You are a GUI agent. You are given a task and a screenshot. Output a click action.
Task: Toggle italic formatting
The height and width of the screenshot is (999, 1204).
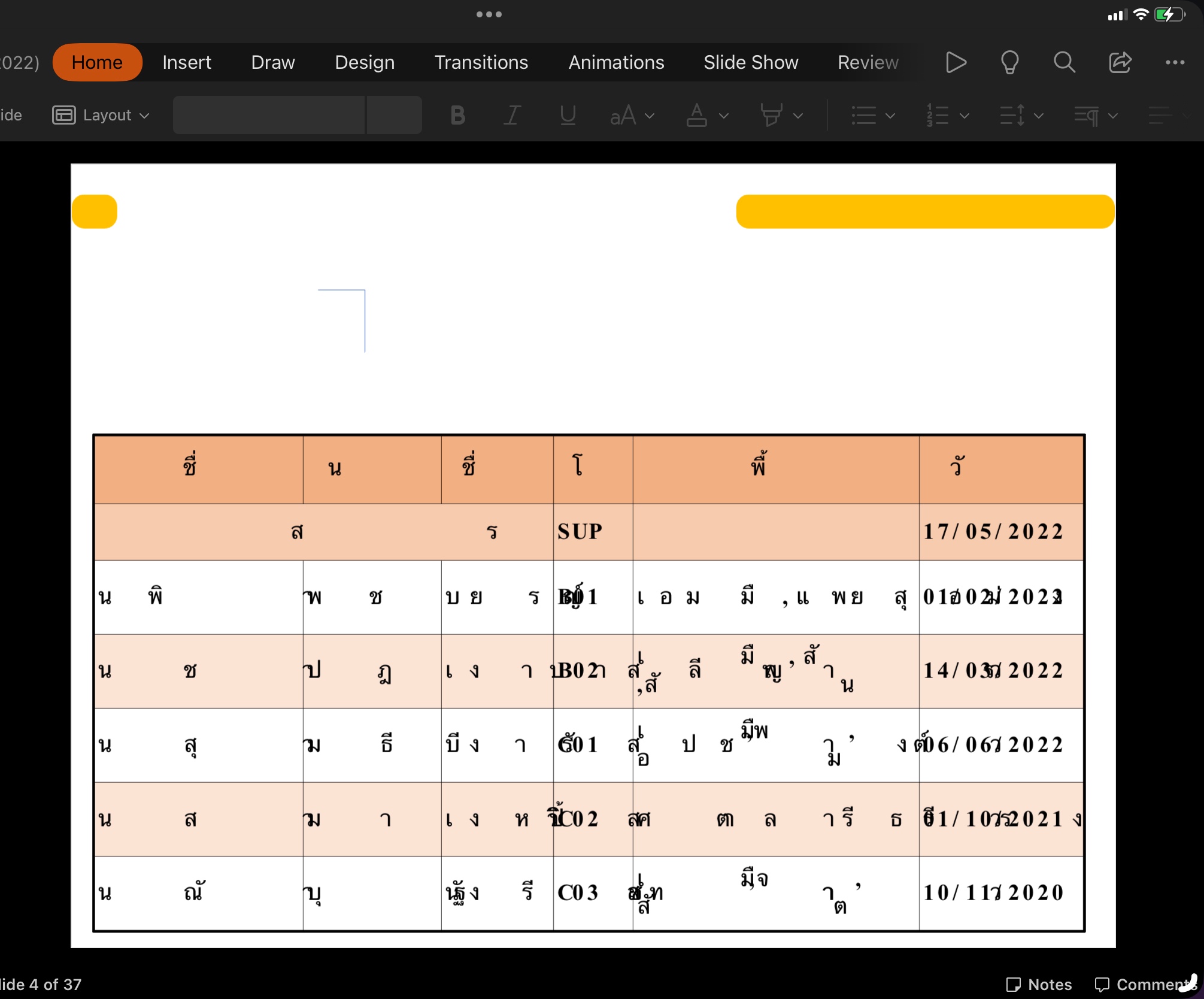click(x=512, y=115)
